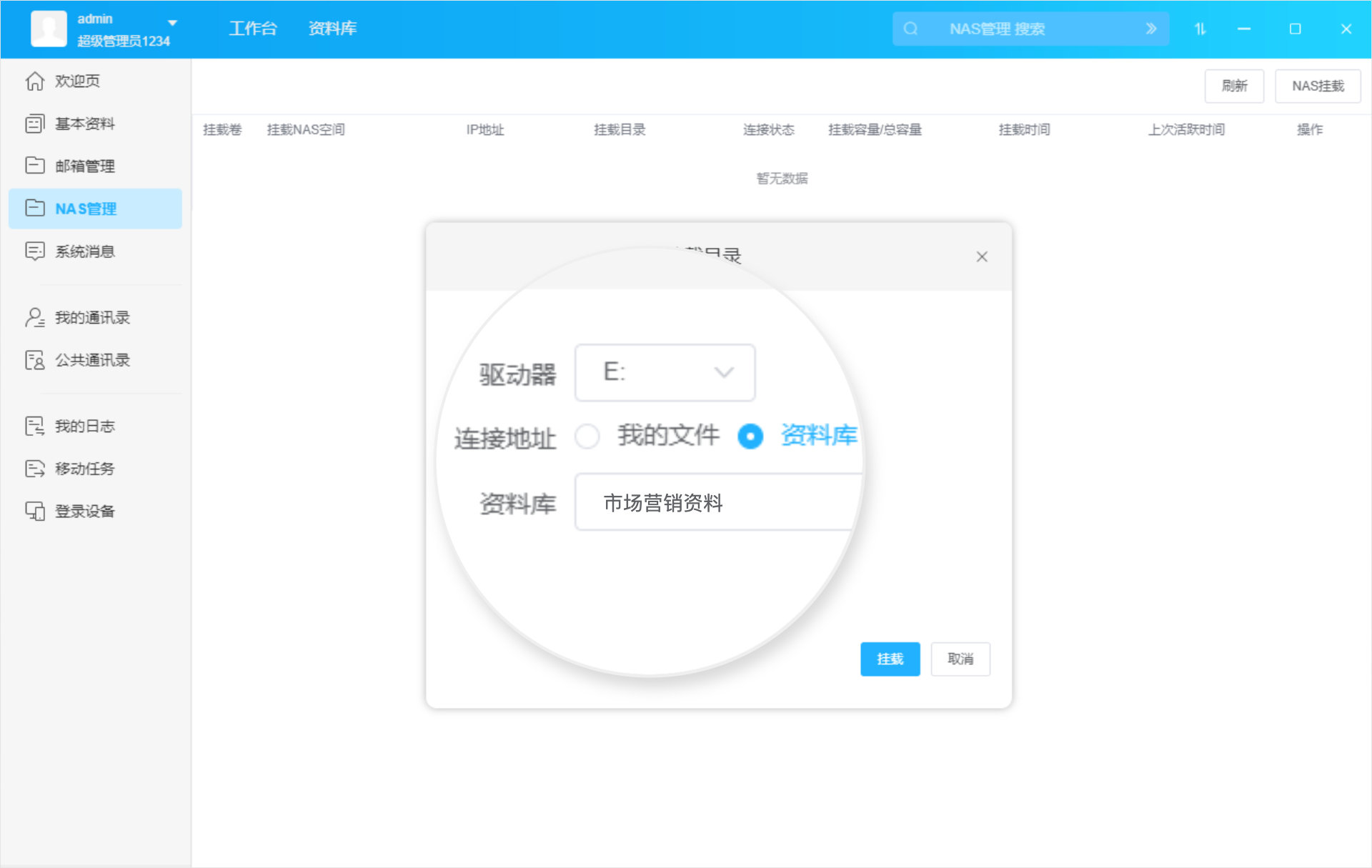1372x868 pixels.
Task: Switch to the 资料库 tab
Action: (332, 29)
